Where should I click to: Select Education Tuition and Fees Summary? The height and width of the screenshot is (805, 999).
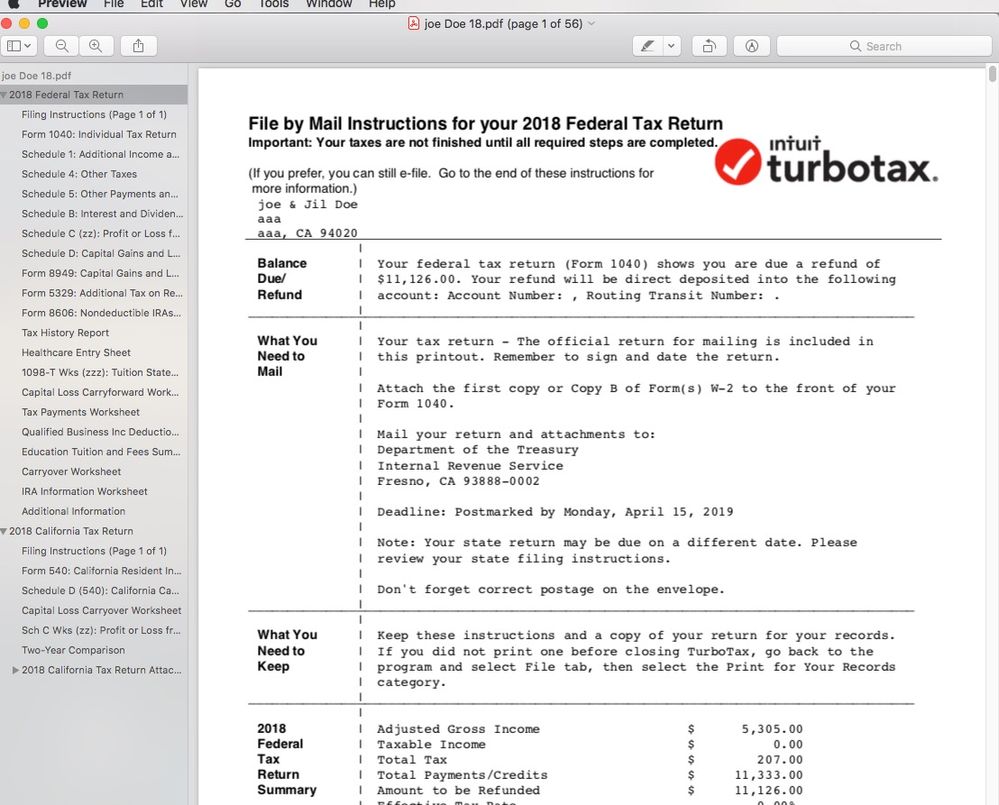pos(101,452)
